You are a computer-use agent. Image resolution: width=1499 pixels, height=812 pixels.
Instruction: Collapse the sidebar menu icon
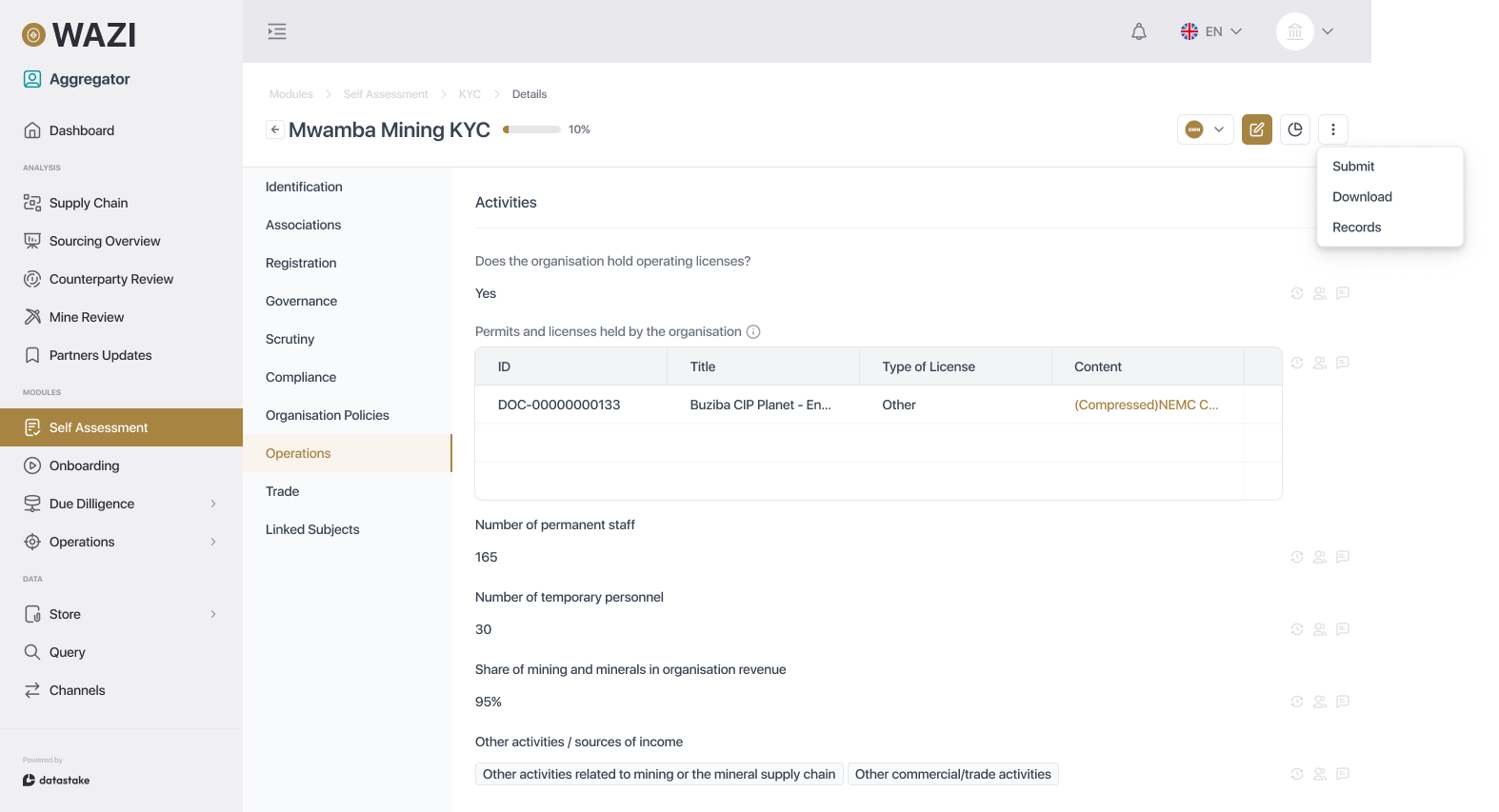click(277, 31)
